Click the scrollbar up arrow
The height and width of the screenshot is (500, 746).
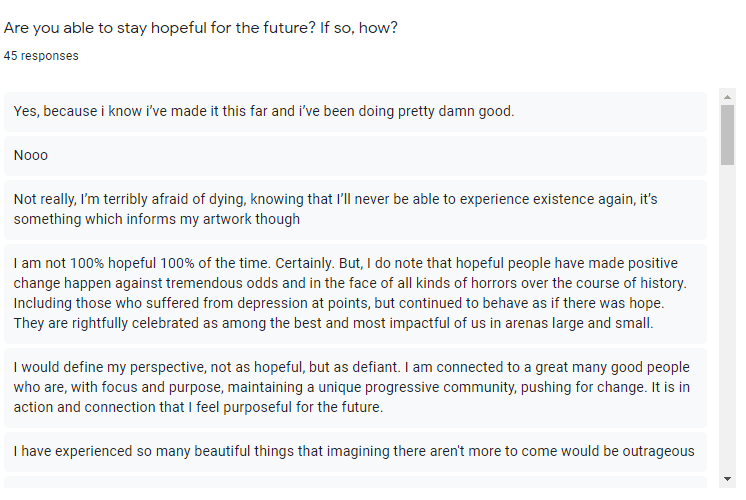click(x=727, y=98)
